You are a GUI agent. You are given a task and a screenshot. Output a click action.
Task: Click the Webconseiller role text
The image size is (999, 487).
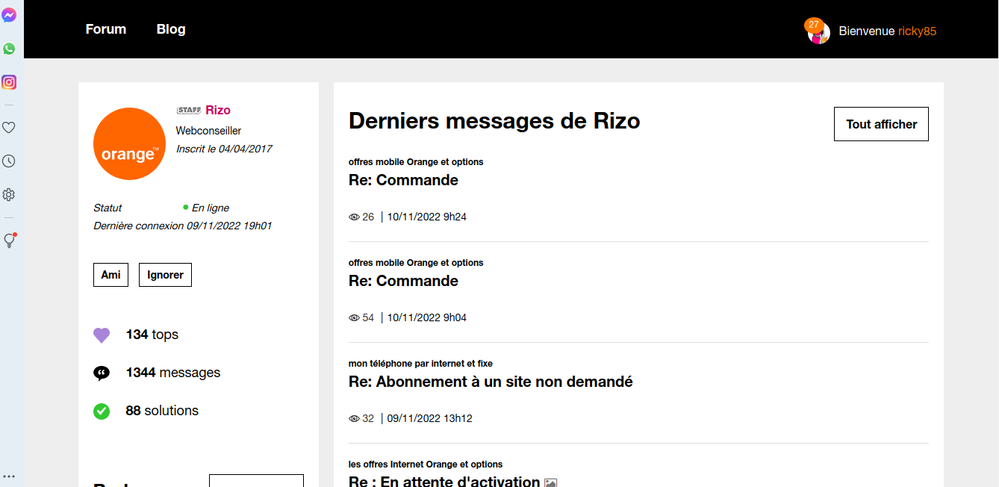[208, 131]
